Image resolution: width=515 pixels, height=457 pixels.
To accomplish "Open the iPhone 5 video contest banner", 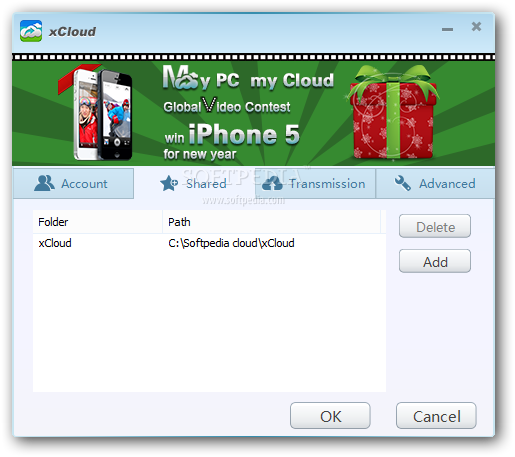I will [x=254, y=113].
